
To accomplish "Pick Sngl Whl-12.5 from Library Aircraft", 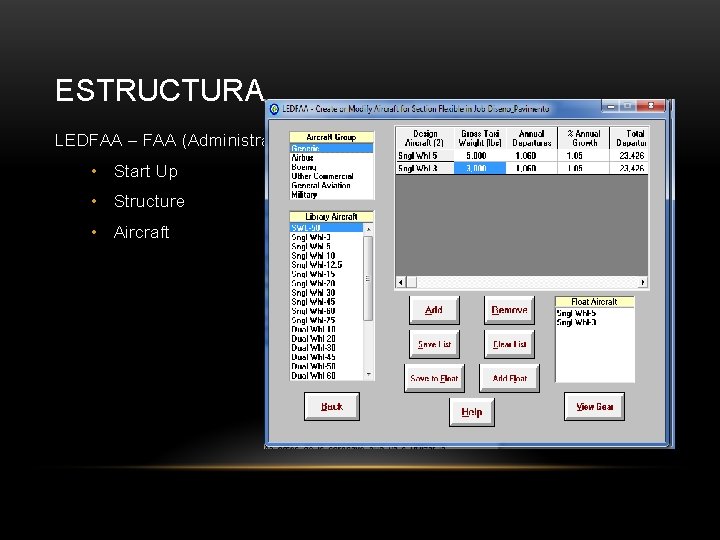I will [326, 264].
